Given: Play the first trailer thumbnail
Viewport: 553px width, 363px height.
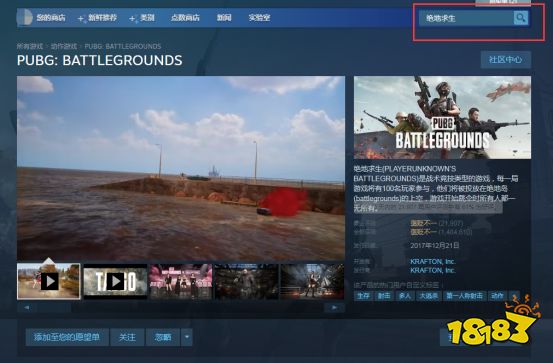Looking at the screenshot, I should pos(49,281).
